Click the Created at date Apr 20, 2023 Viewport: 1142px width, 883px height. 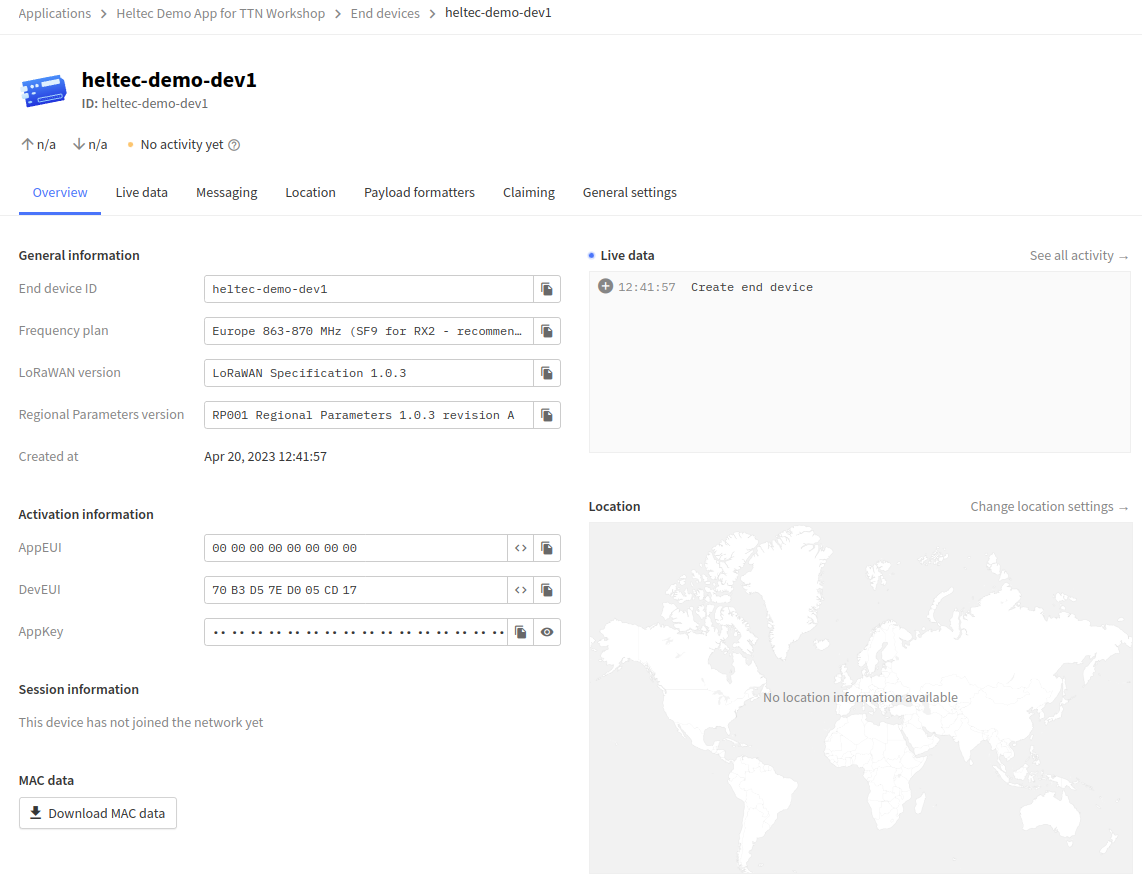click(x=265, y=457)
